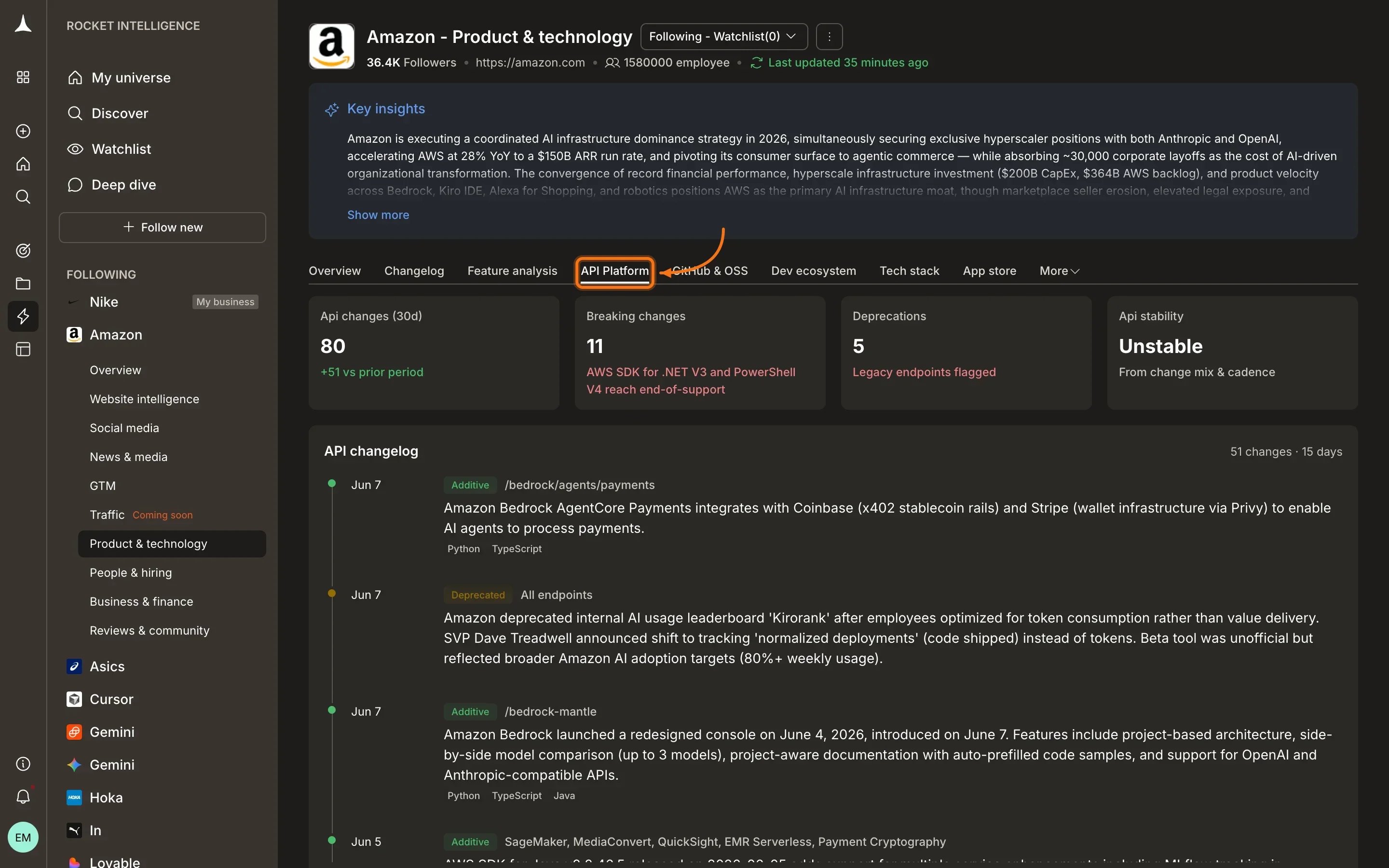Open News & media sub-item
The height and width of the screenshot is (868, 1389).
click(x=129, y=457)
